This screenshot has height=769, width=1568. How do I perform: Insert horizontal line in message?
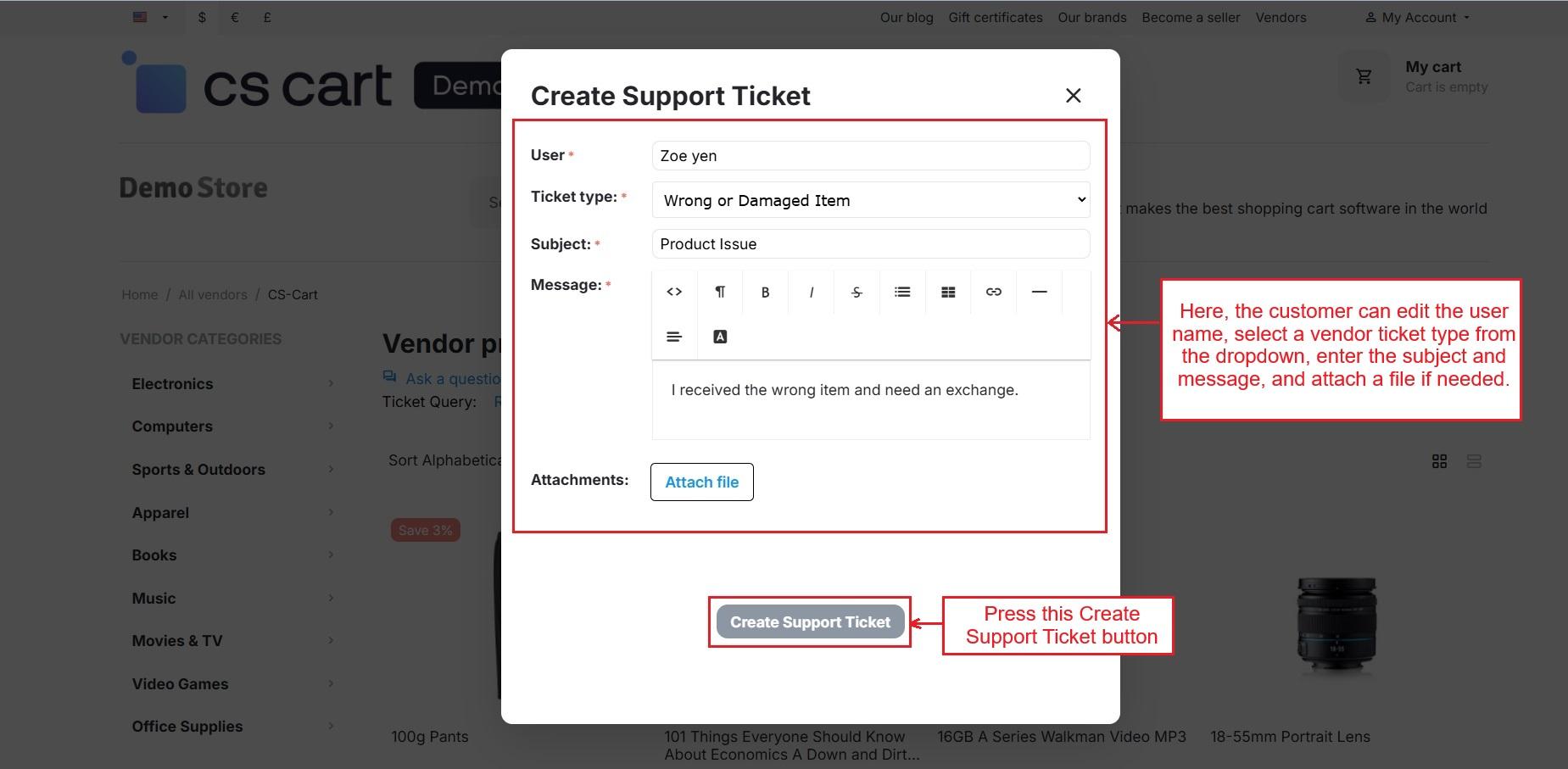(x=1039, y=292)
